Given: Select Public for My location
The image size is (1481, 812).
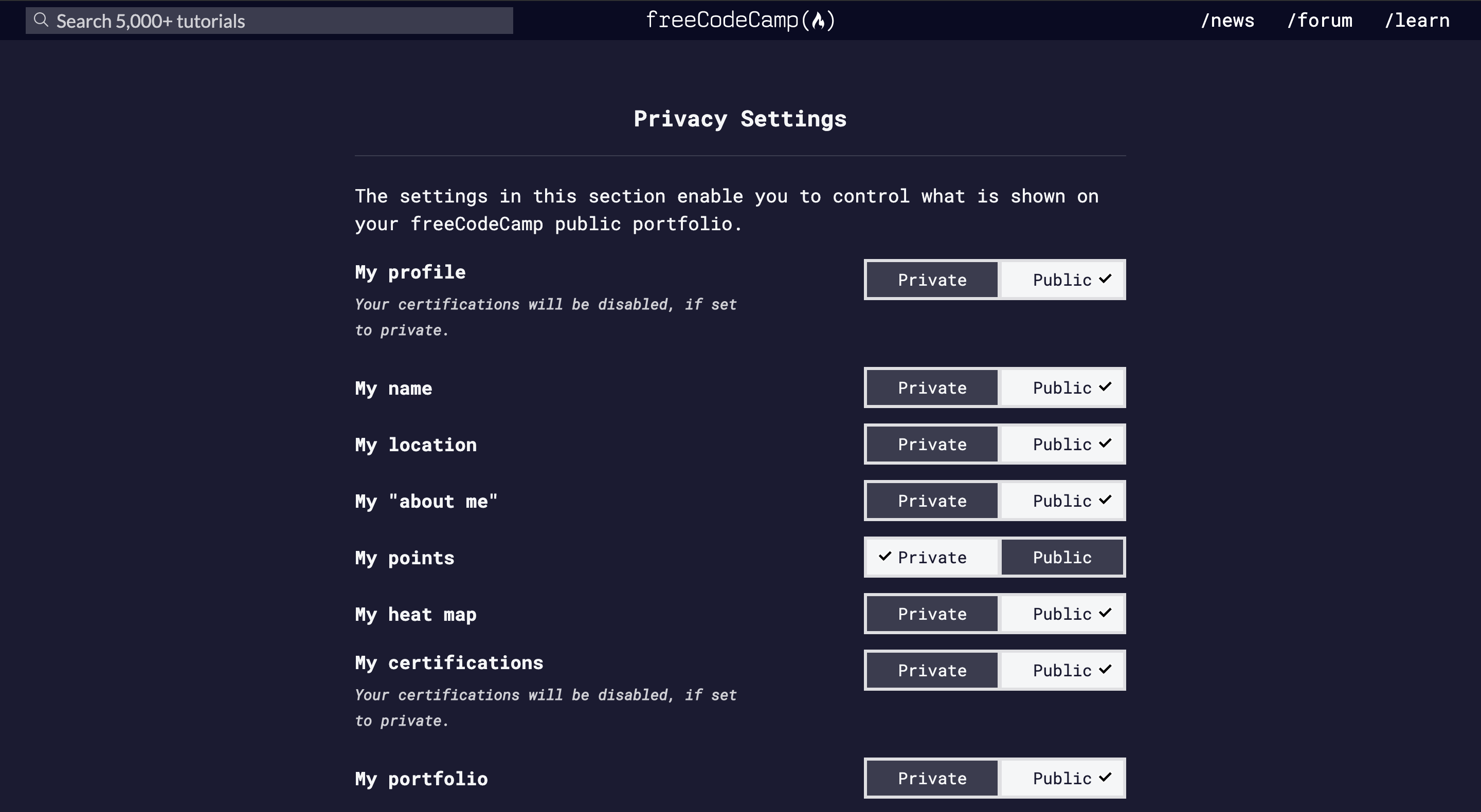Looking at the screenshot, I should (x=1062, y=444).
